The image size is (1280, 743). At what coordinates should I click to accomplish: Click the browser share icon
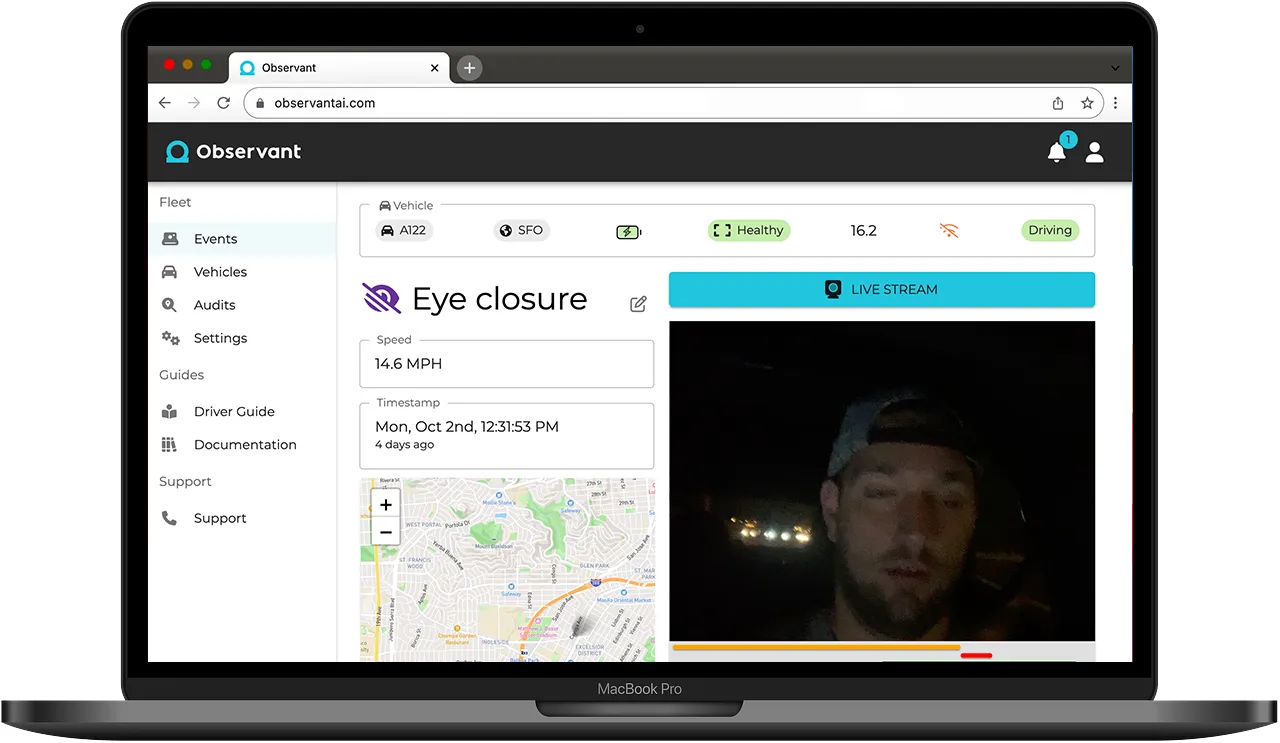1058,103
